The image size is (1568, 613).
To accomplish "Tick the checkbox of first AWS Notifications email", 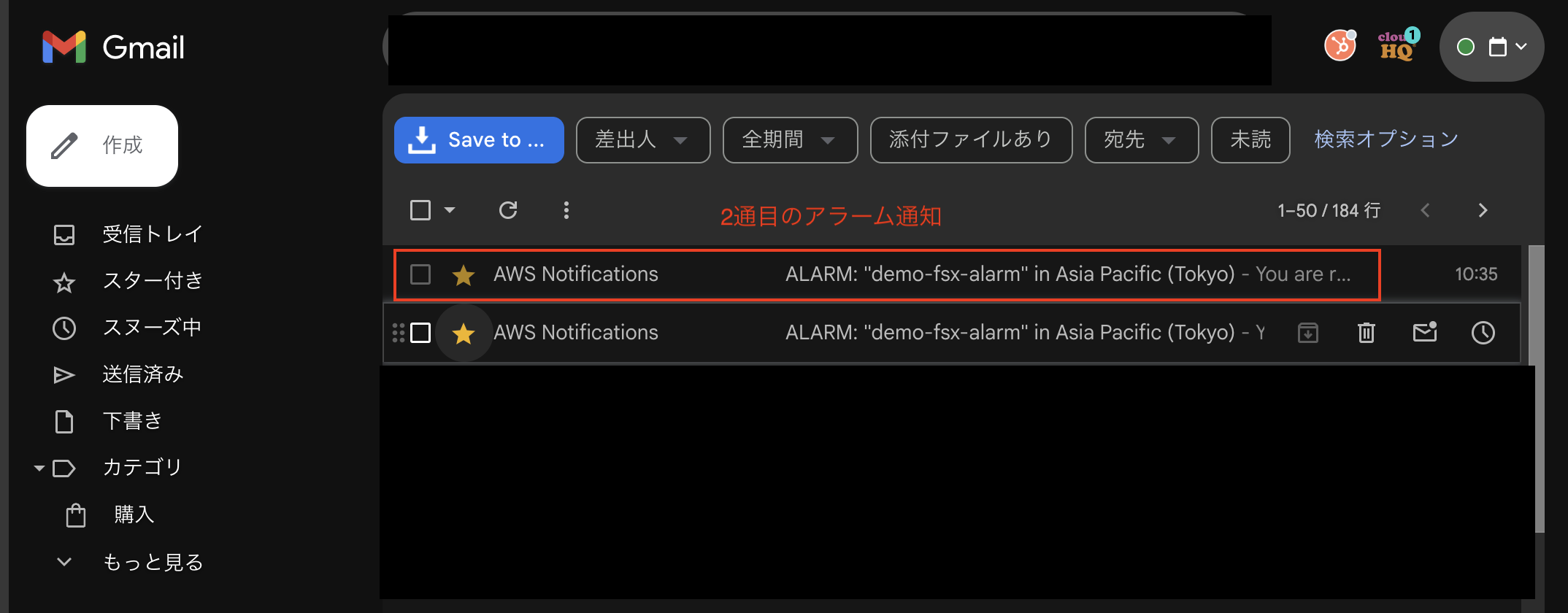I will pyautogui.click(x=420, y=274).
